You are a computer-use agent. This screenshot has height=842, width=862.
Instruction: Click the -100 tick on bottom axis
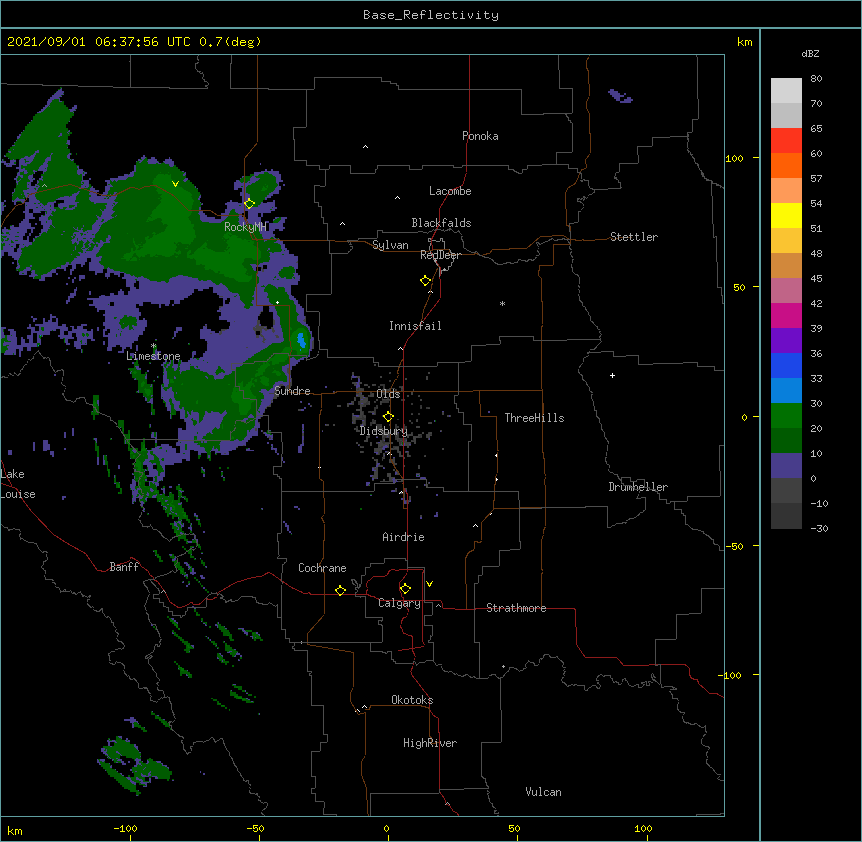[x=125, y=829]
